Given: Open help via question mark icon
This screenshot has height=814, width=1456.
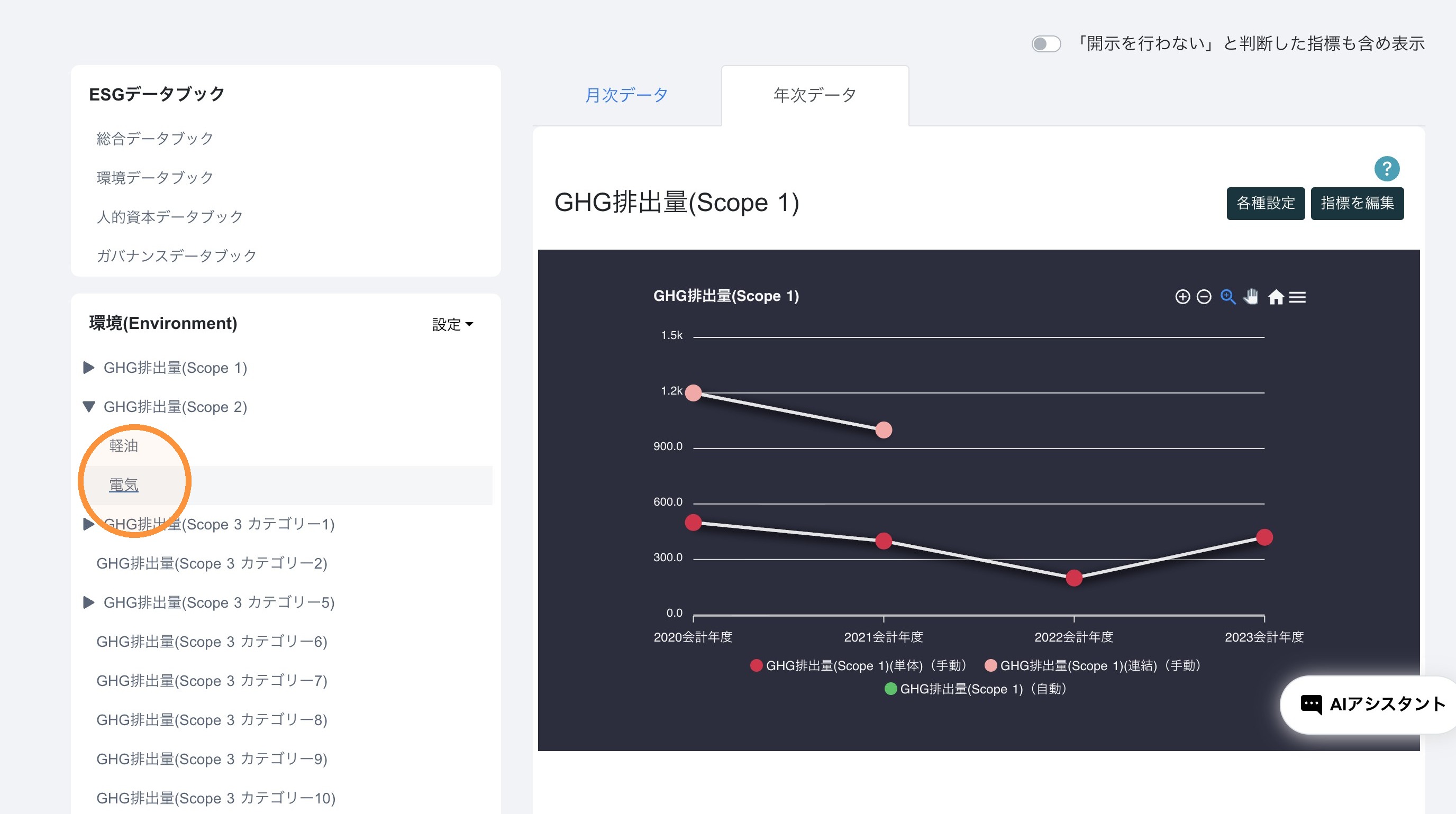Looking at the screenshot, I should point(1387,168).
